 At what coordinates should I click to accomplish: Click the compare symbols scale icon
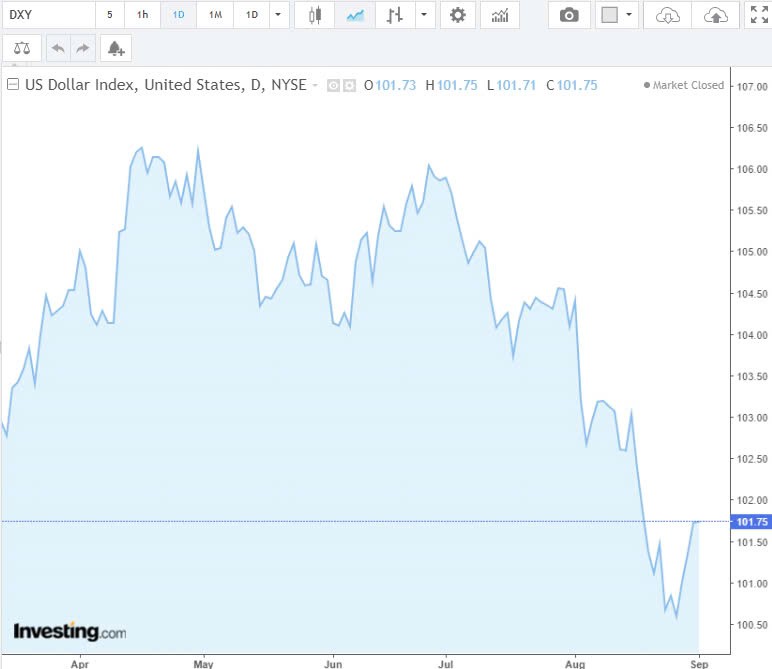coord(22,48)
